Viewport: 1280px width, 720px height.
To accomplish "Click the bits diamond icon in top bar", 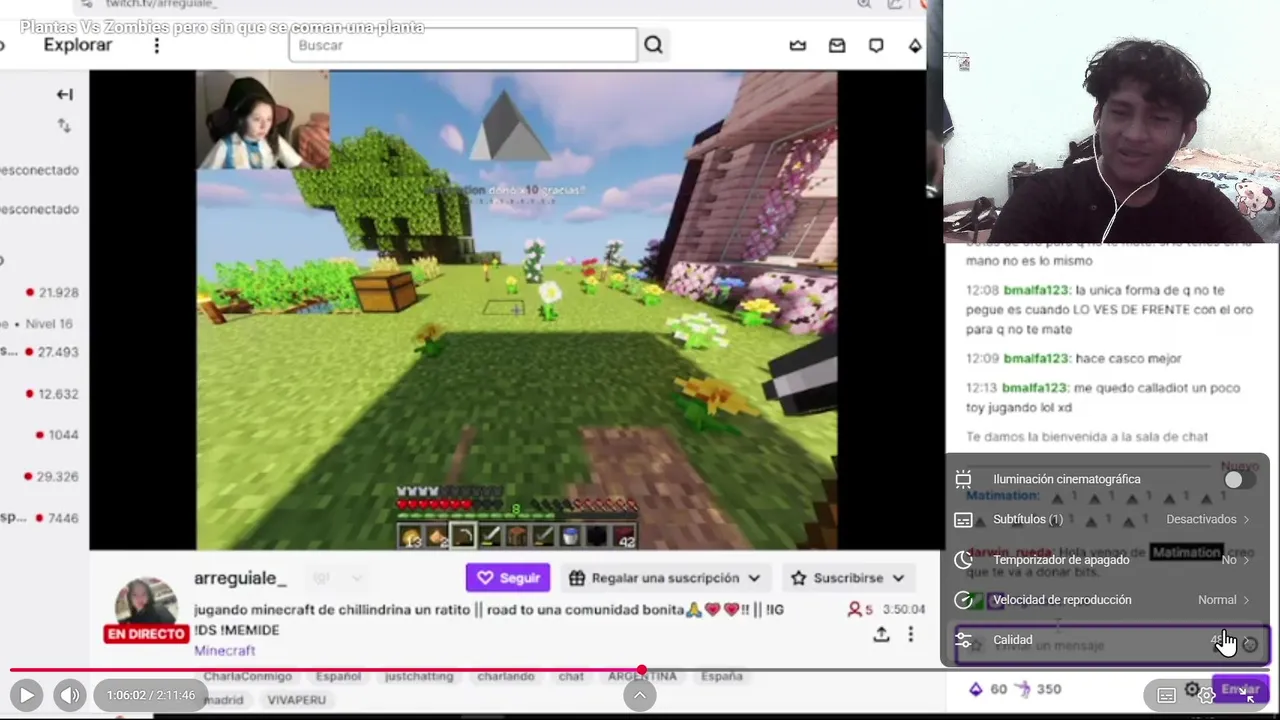I will click(915, 45).
